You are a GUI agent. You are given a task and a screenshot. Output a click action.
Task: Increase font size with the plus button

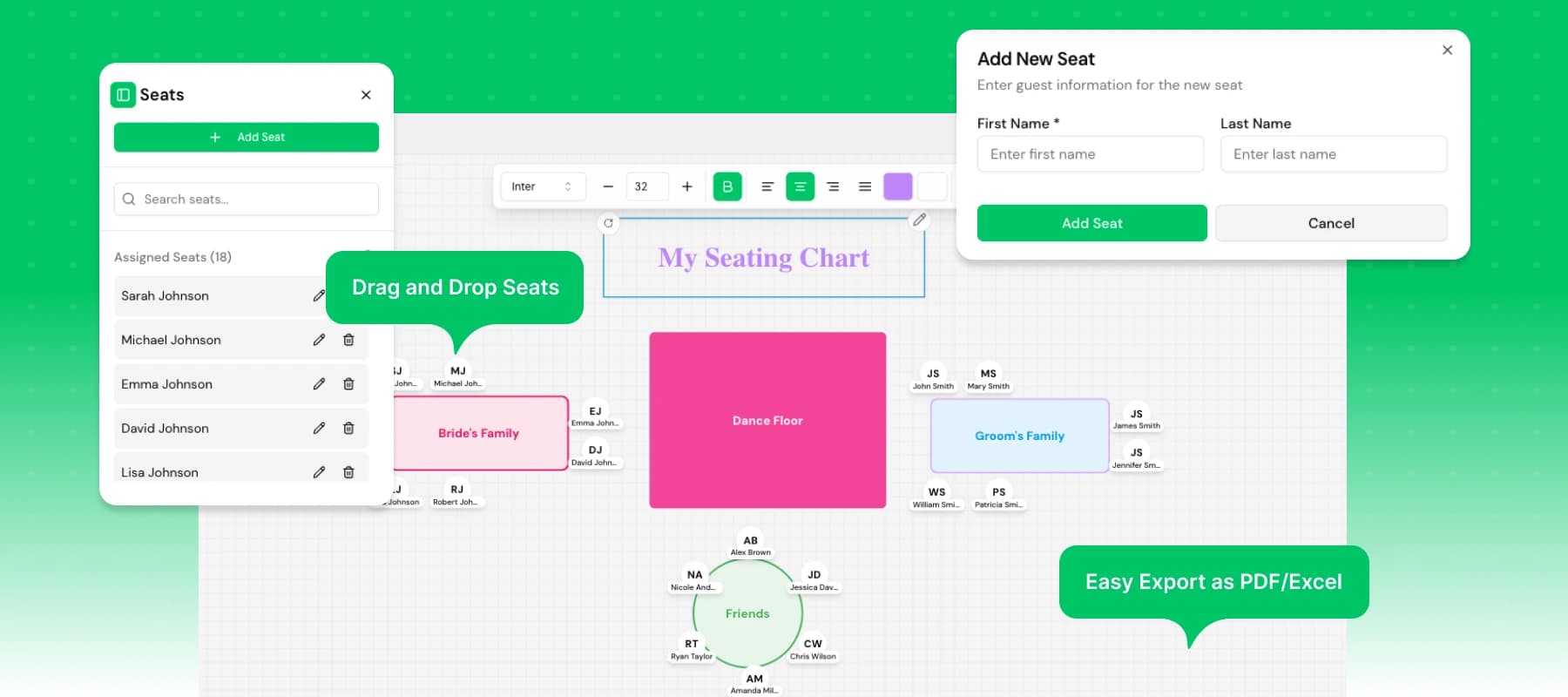pyautogui.click(x=686, y=186)
